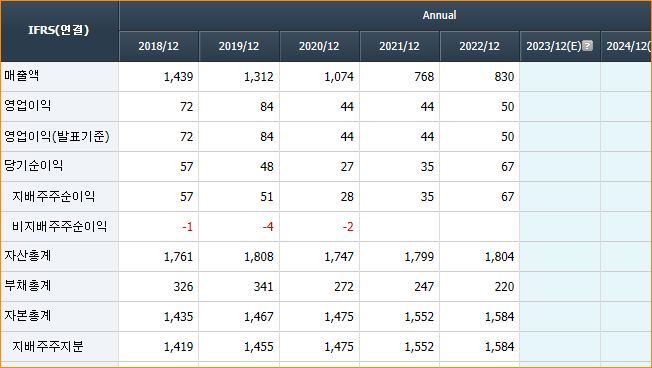Click the help icon next to 2023/12(E)
This screenshot has width=652, height=368.
point(588,45)
